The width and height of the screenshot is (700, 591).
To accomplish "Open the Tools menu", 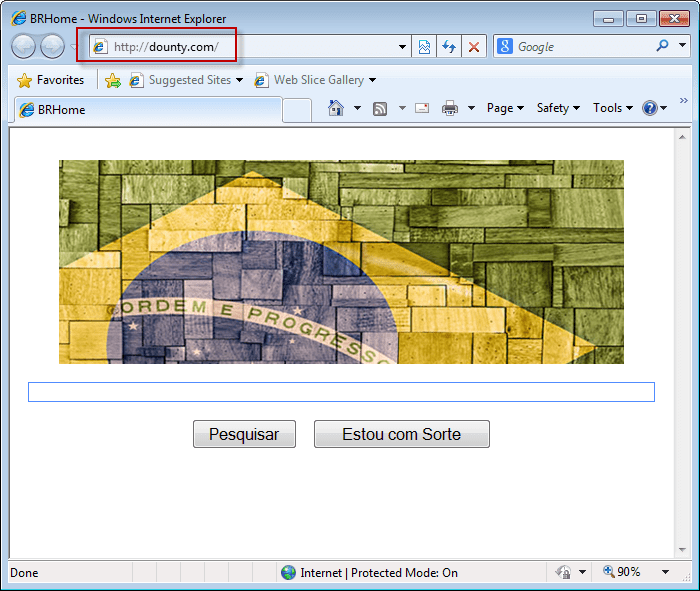I will pos(612,108).
